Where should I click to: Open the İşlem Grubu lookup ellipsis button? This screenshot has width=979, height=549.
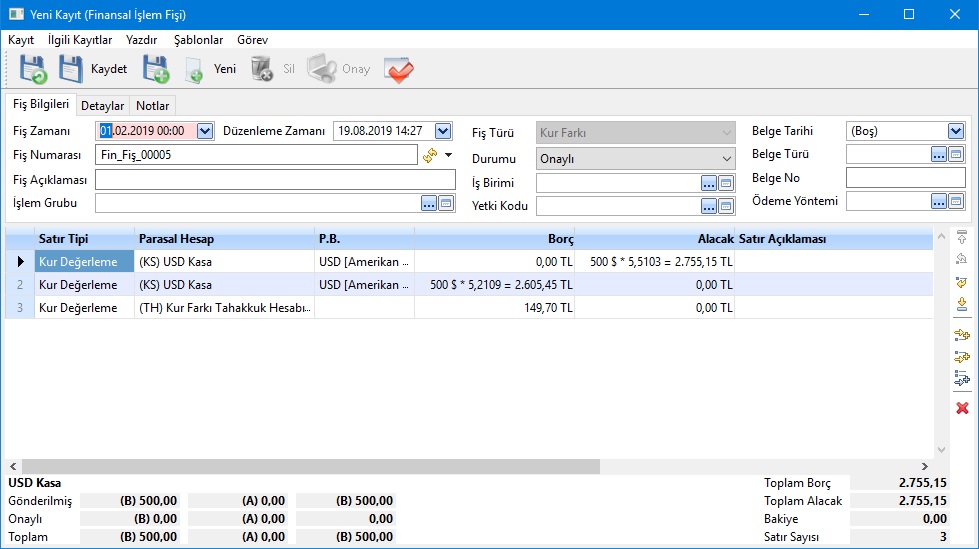click(x=428, y=204)
